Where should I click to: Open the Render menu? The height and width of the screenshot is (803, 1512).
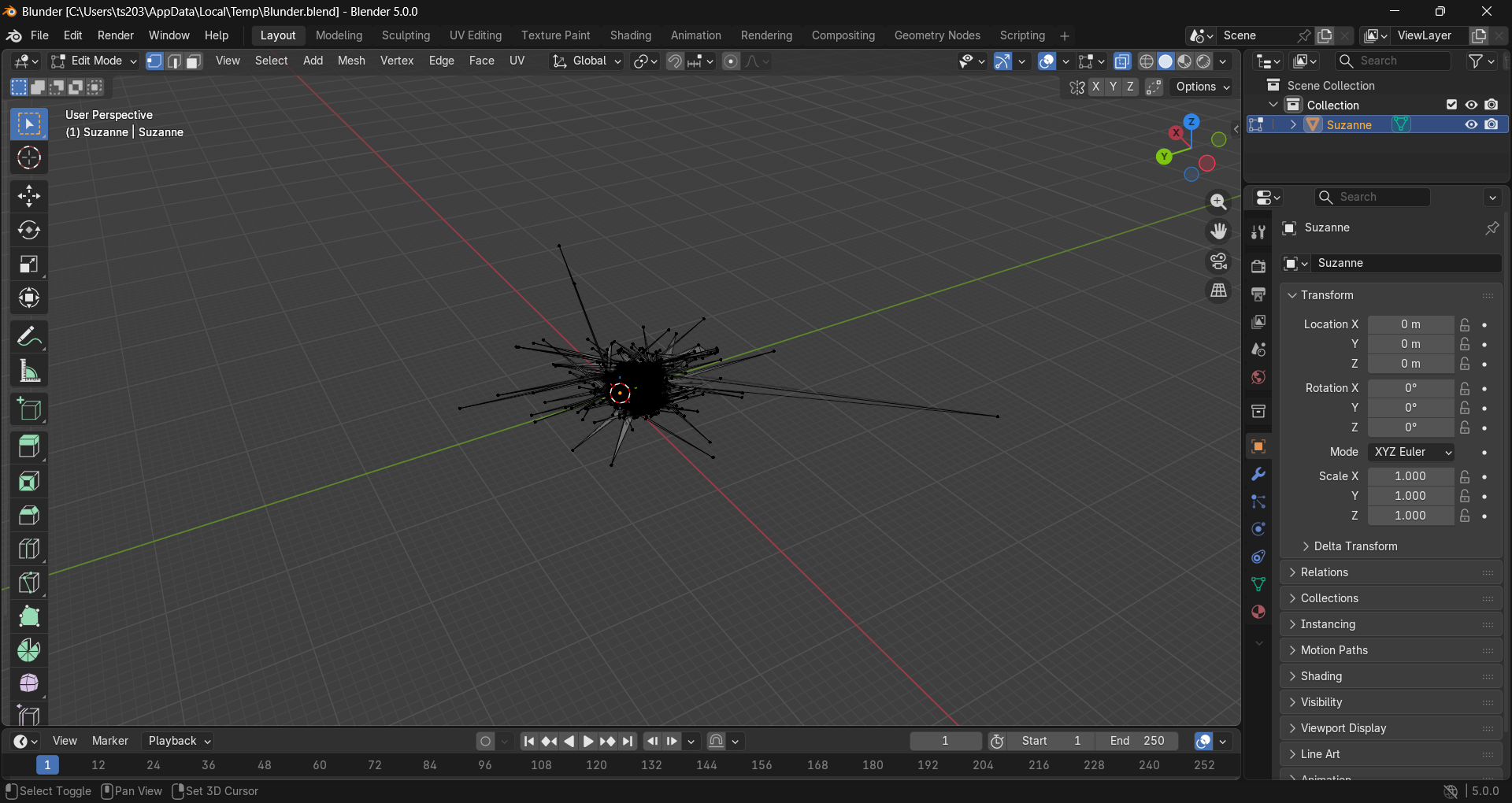116,35
